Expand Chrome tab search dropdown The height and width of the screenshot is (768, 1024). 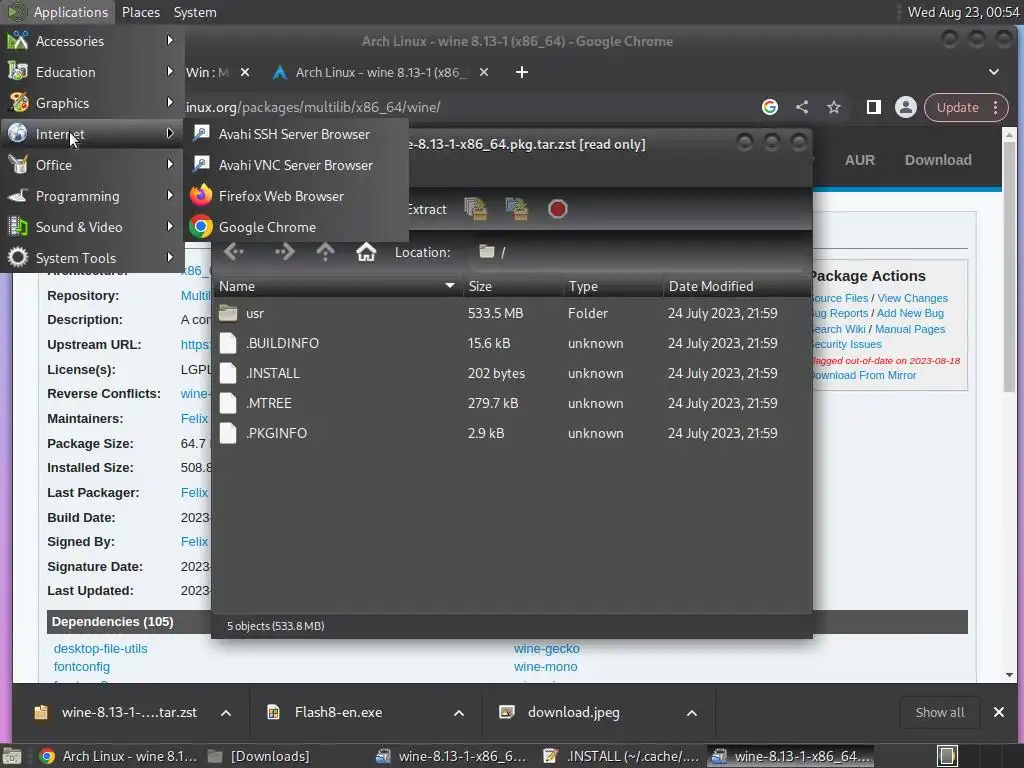993,72
